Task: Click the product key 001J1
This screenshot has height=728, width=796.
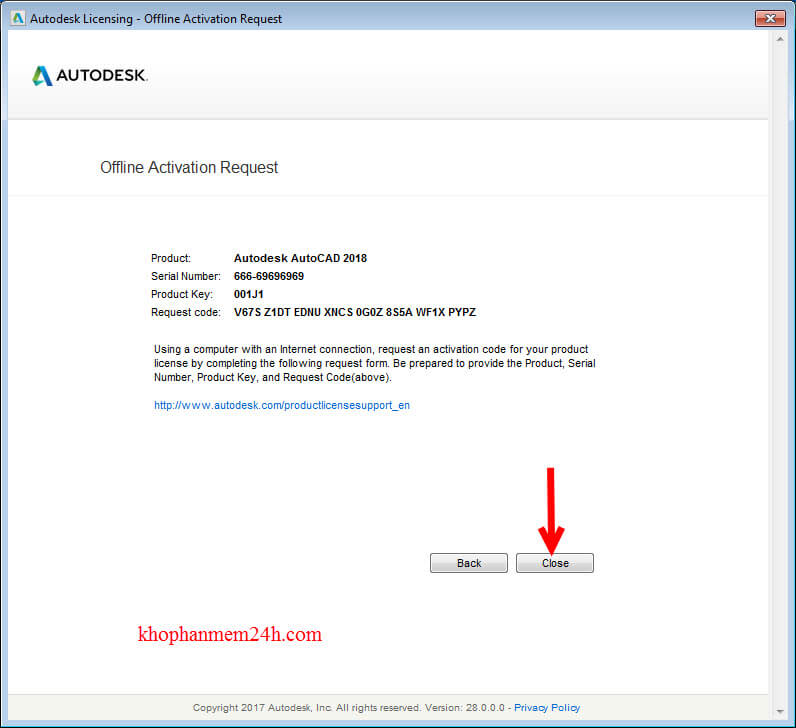Action: (249, 294)
